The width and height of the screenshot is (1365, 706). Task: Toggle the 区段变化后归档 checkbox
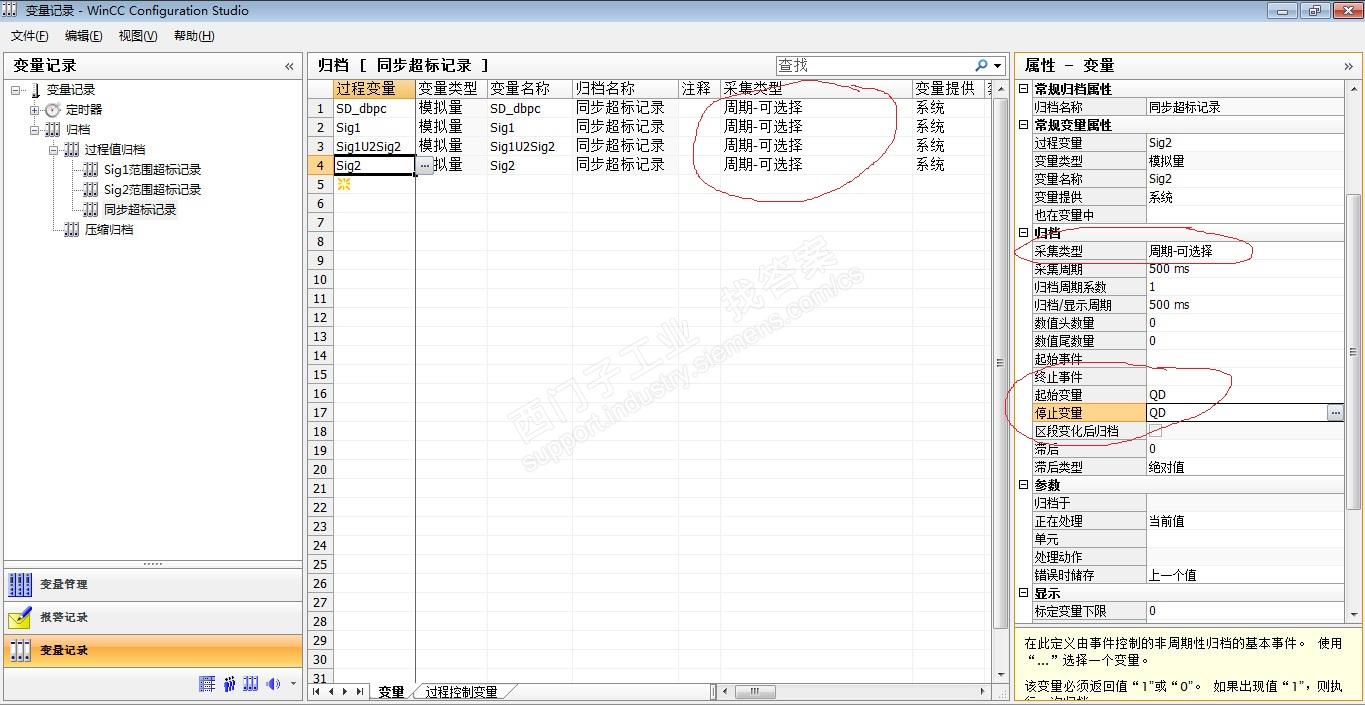1156,431
